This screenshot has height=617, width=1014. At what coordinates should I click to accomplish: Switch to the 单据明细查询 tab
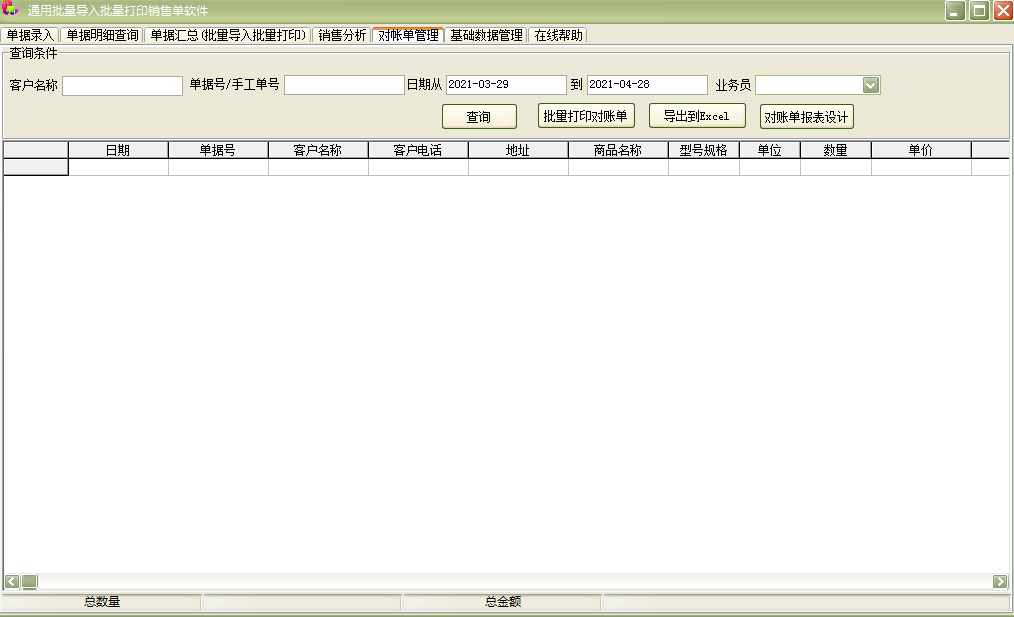(x=102, y=36)
